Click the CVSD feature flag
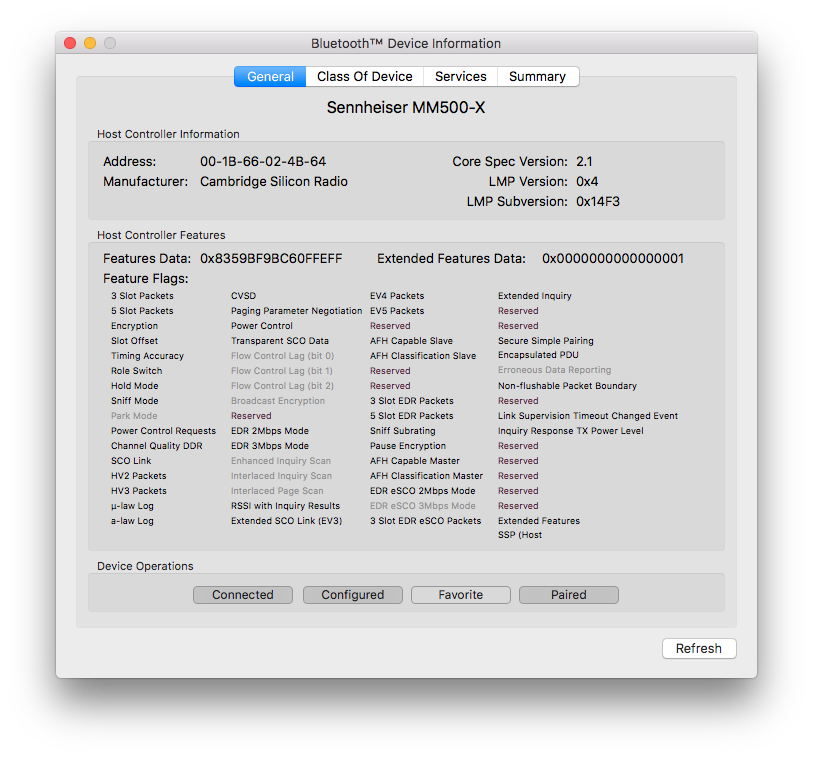This screenshot has height=758, width=813. click(x=243, y=296)
